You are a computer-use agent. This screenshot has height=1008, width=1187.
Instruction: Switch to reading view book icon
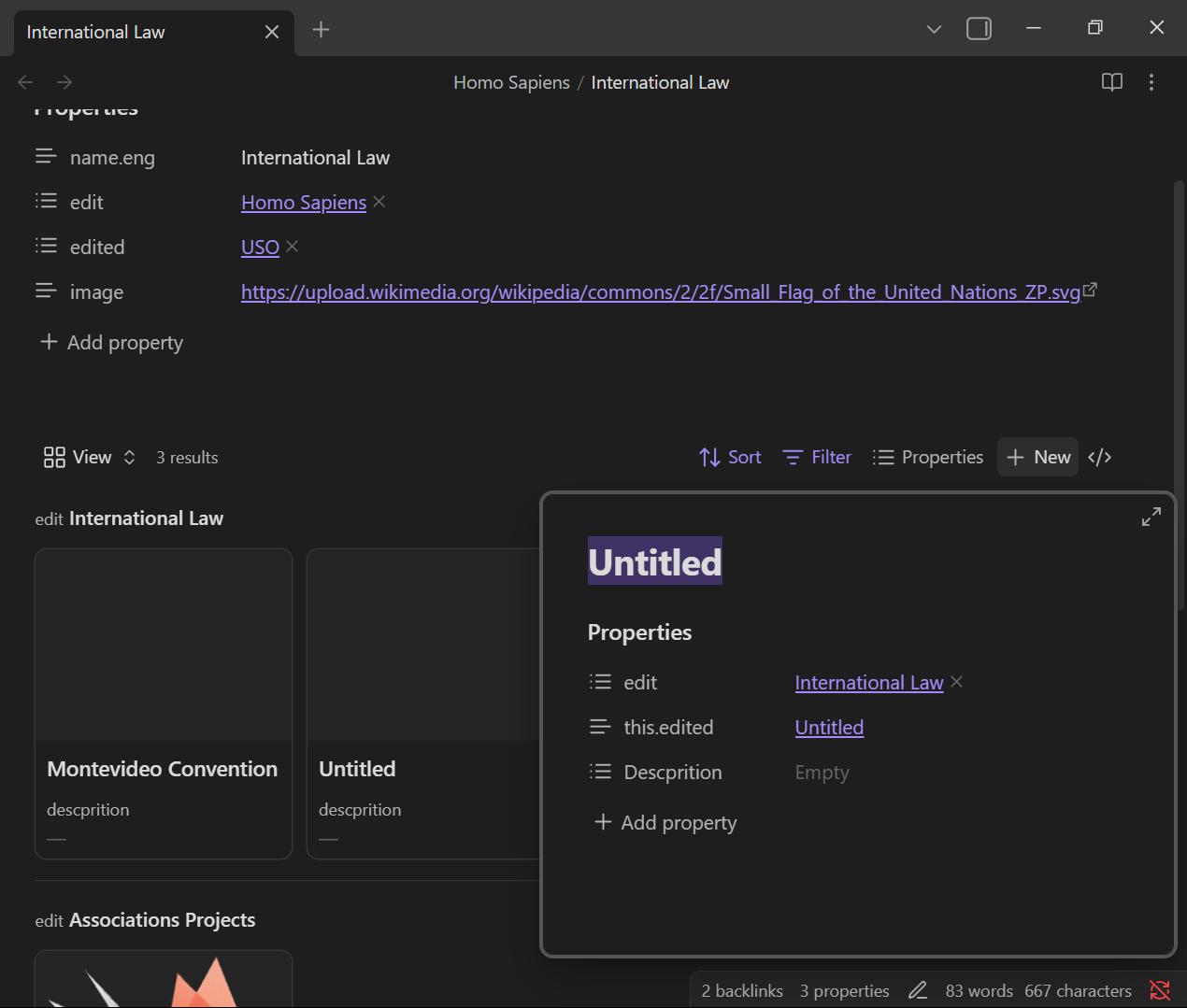[1111, 82]
